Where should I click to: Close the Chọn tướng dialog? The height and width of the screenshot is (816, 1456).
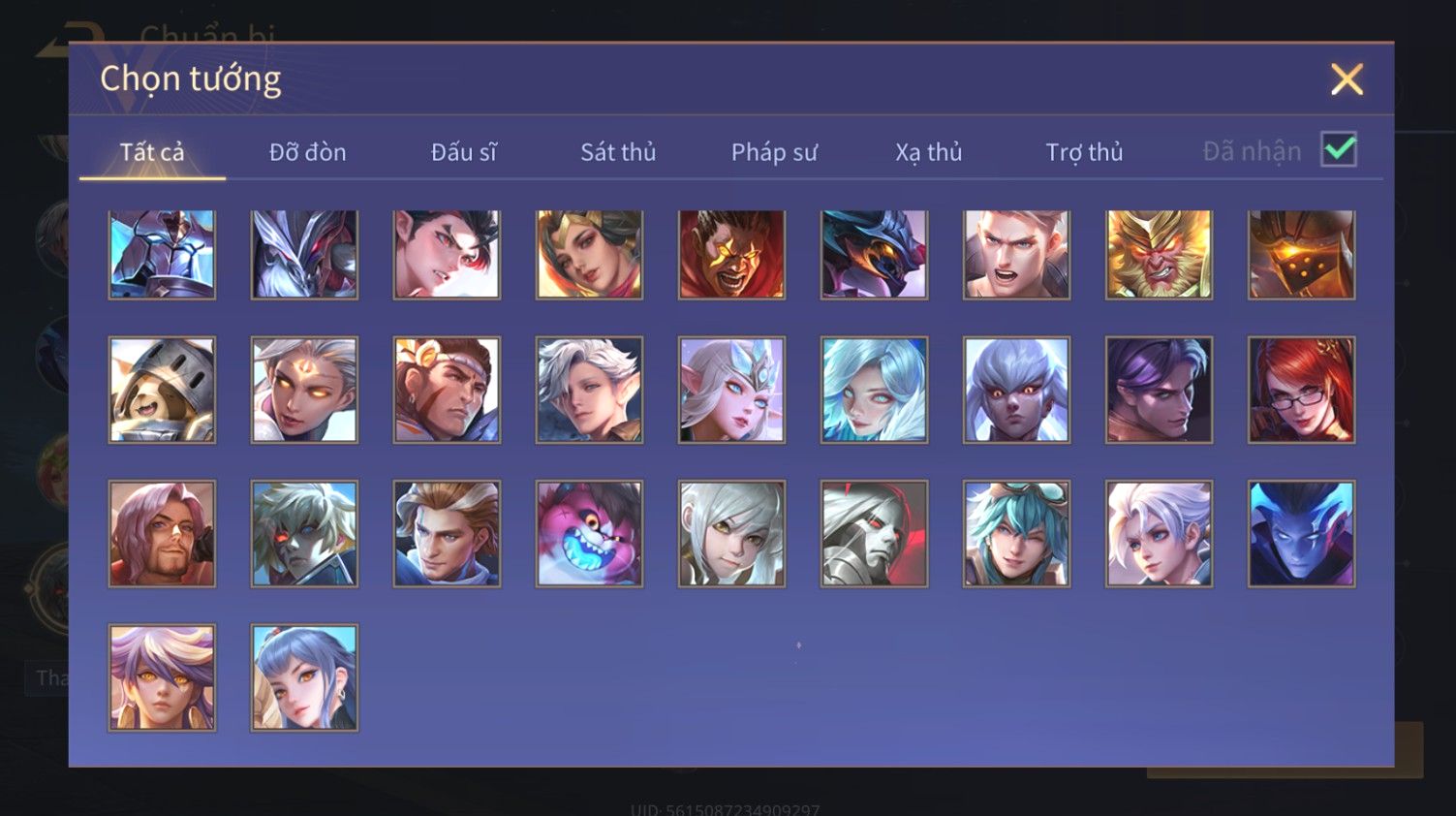click(1347, 79)
